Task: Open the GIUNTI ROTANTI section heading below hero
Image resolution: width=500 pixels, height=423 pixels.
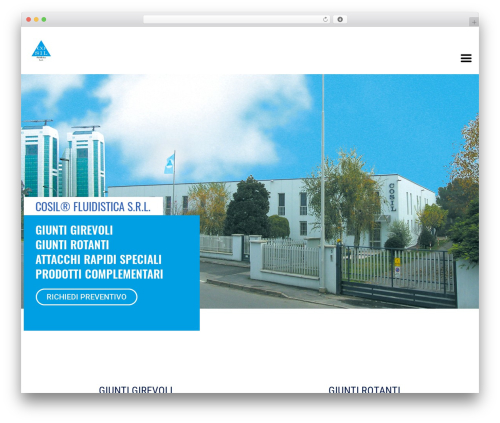Action: (x=364, y=389)
